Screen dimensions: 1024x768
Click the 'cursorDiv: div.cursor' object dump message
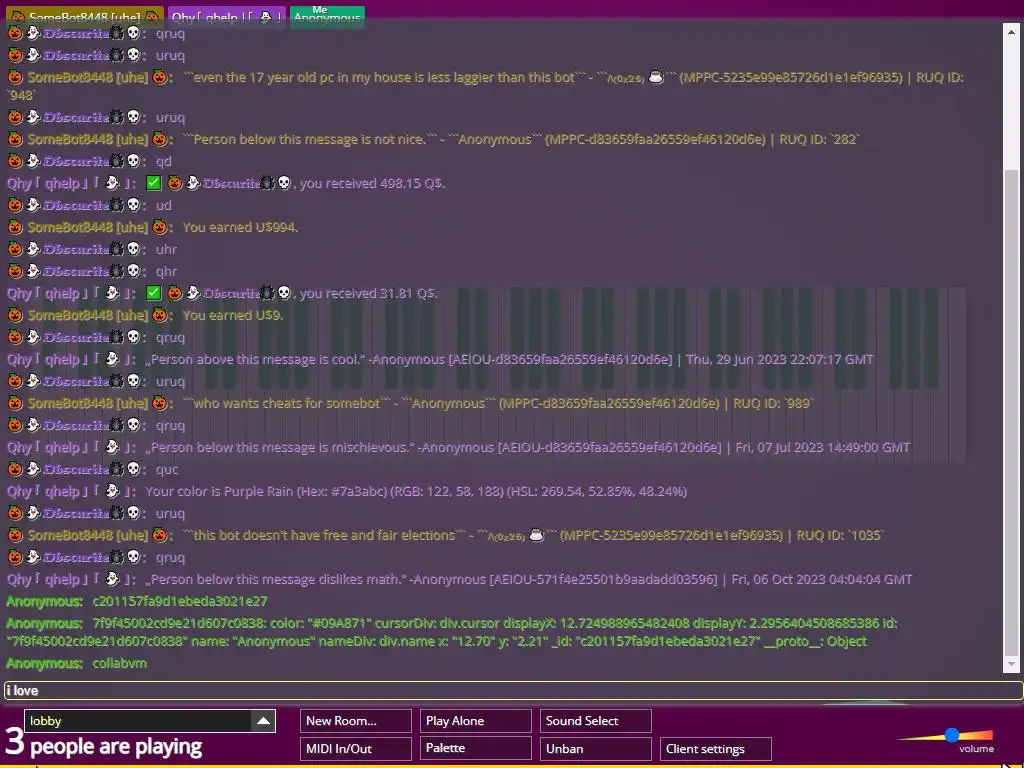point(452,632)
